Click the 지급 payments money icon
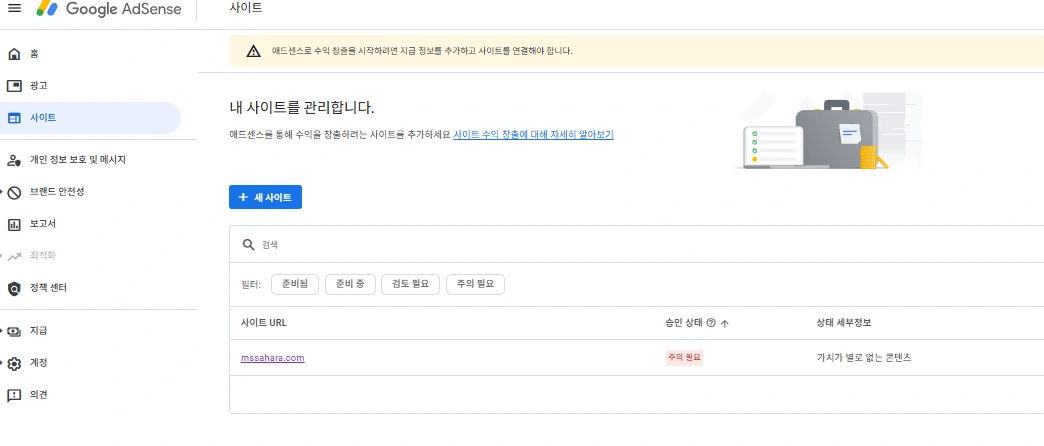The height and width of the screenshot is (446, 1044). tap(14, 331)
